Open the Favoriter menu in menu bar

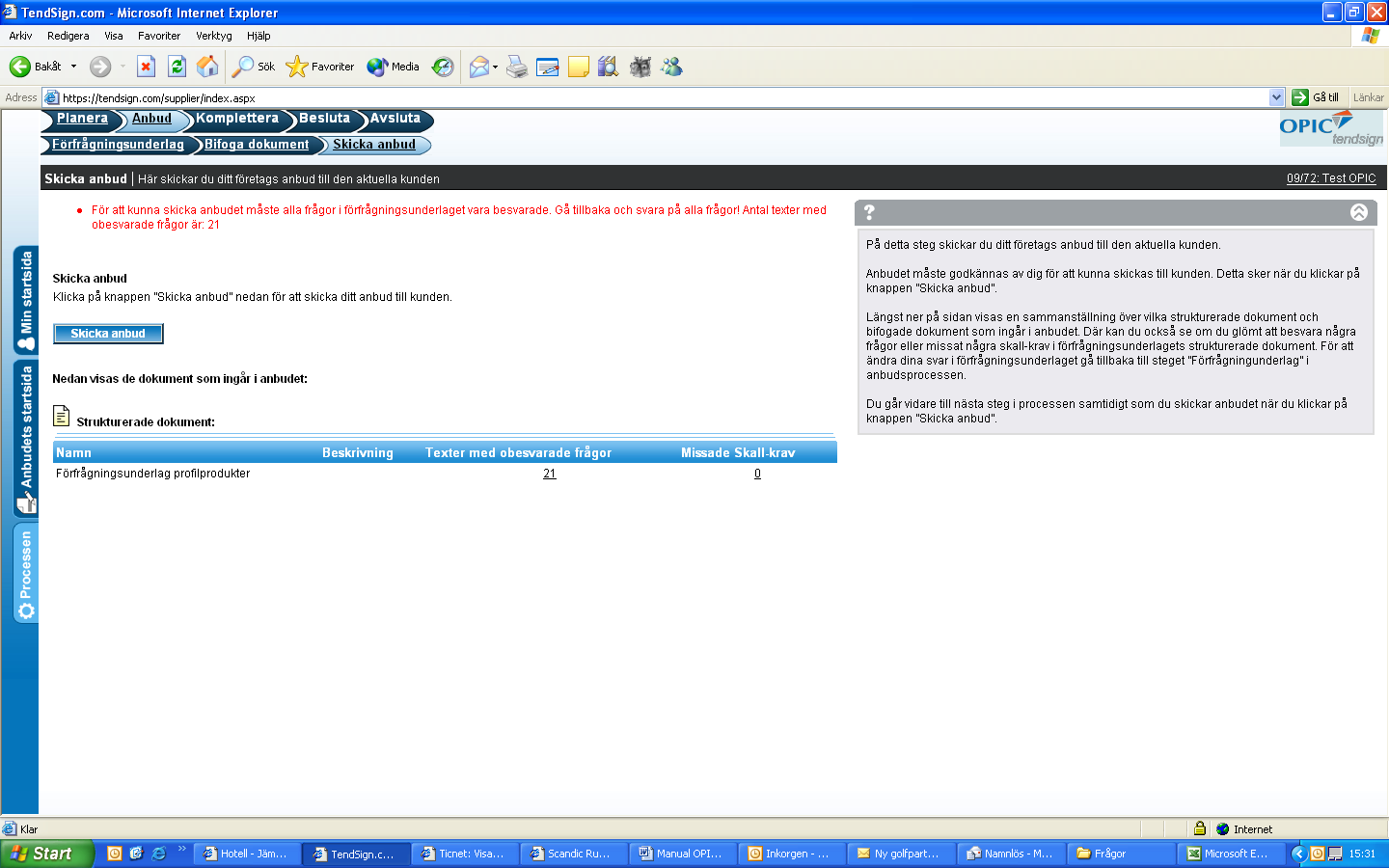[x=159, y=36]
